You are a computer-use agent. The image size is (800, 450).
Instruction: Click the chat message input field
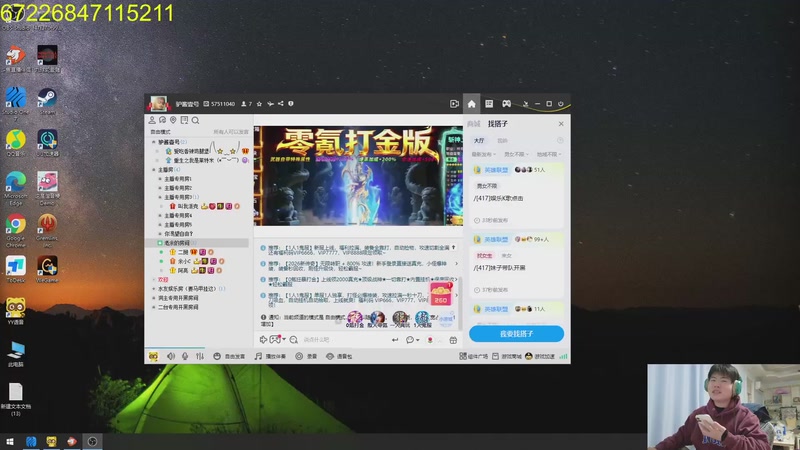pyautogui.click(x=344, y=340)
